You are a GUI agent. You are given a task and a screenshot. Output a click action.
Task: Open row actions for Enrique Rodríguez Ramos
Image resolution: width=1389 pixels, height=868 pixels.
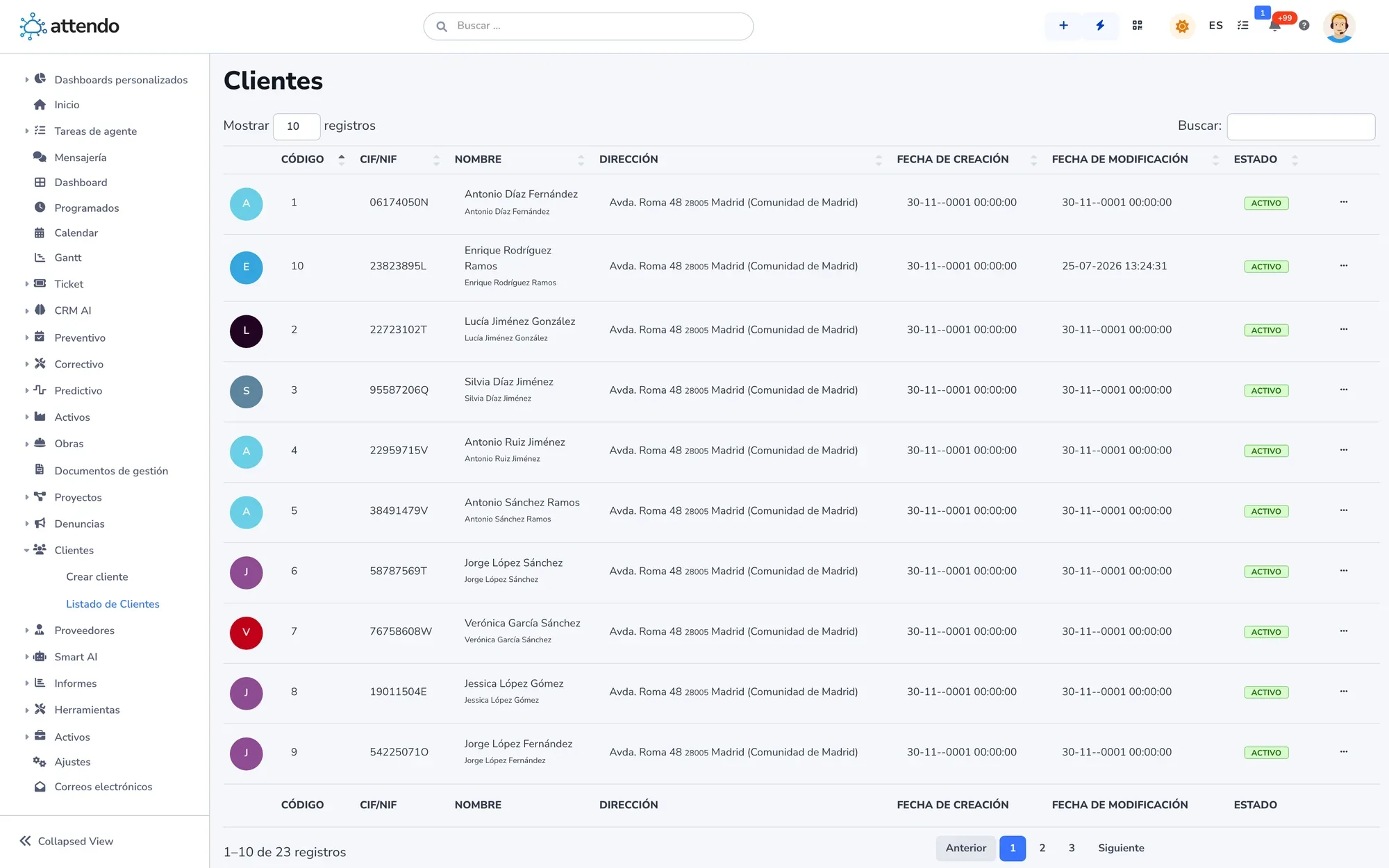point(1343,266)
